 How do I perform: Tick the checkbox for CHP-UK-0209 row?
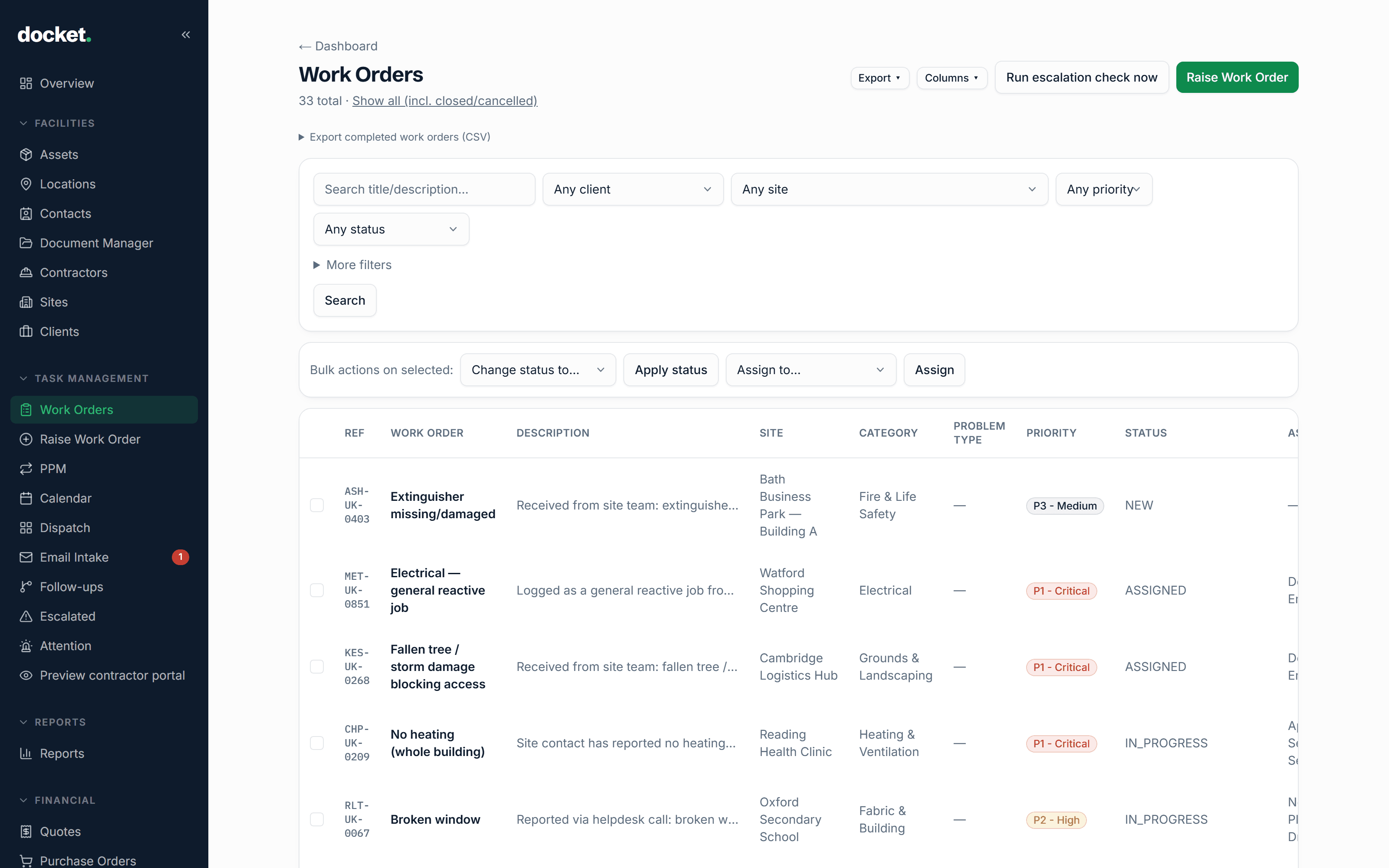click(317, 743)
